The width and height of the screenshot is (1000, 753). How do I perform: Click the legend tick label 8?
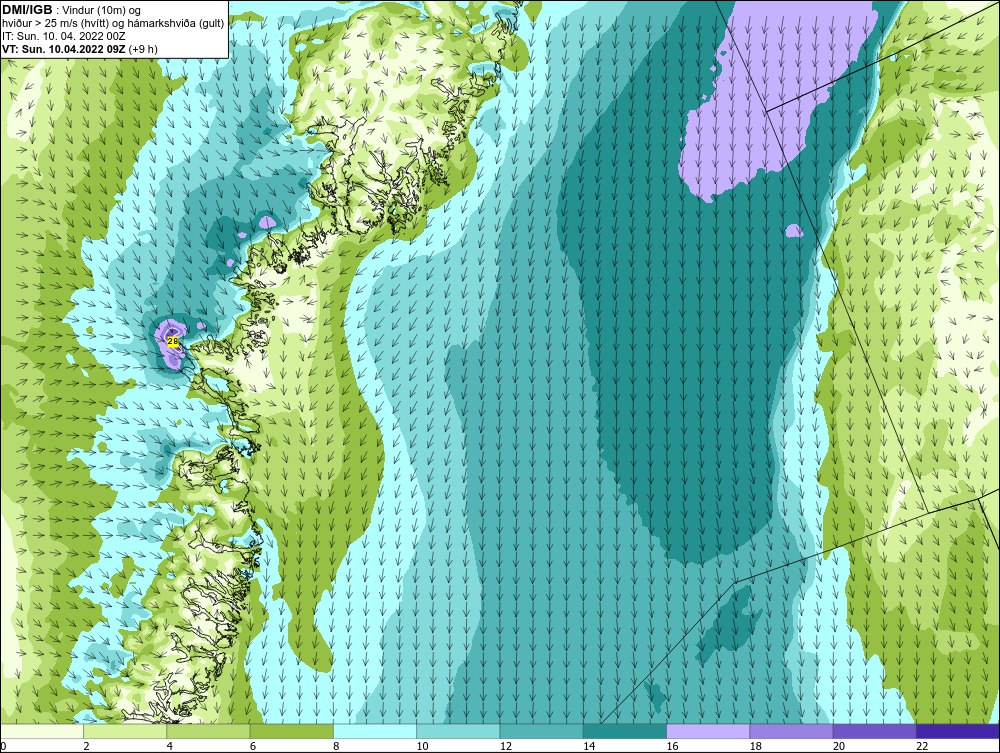pyautogui.click(x=337, y=746)
